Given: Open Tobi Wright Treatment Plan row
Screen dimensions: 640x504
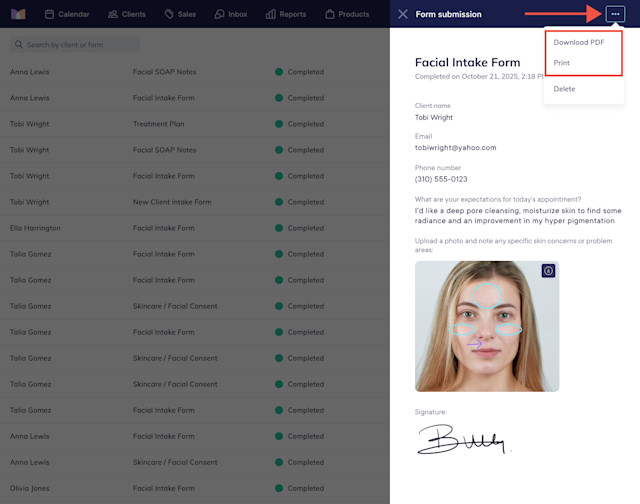Looking at the screenshot, I should (195, 124).
